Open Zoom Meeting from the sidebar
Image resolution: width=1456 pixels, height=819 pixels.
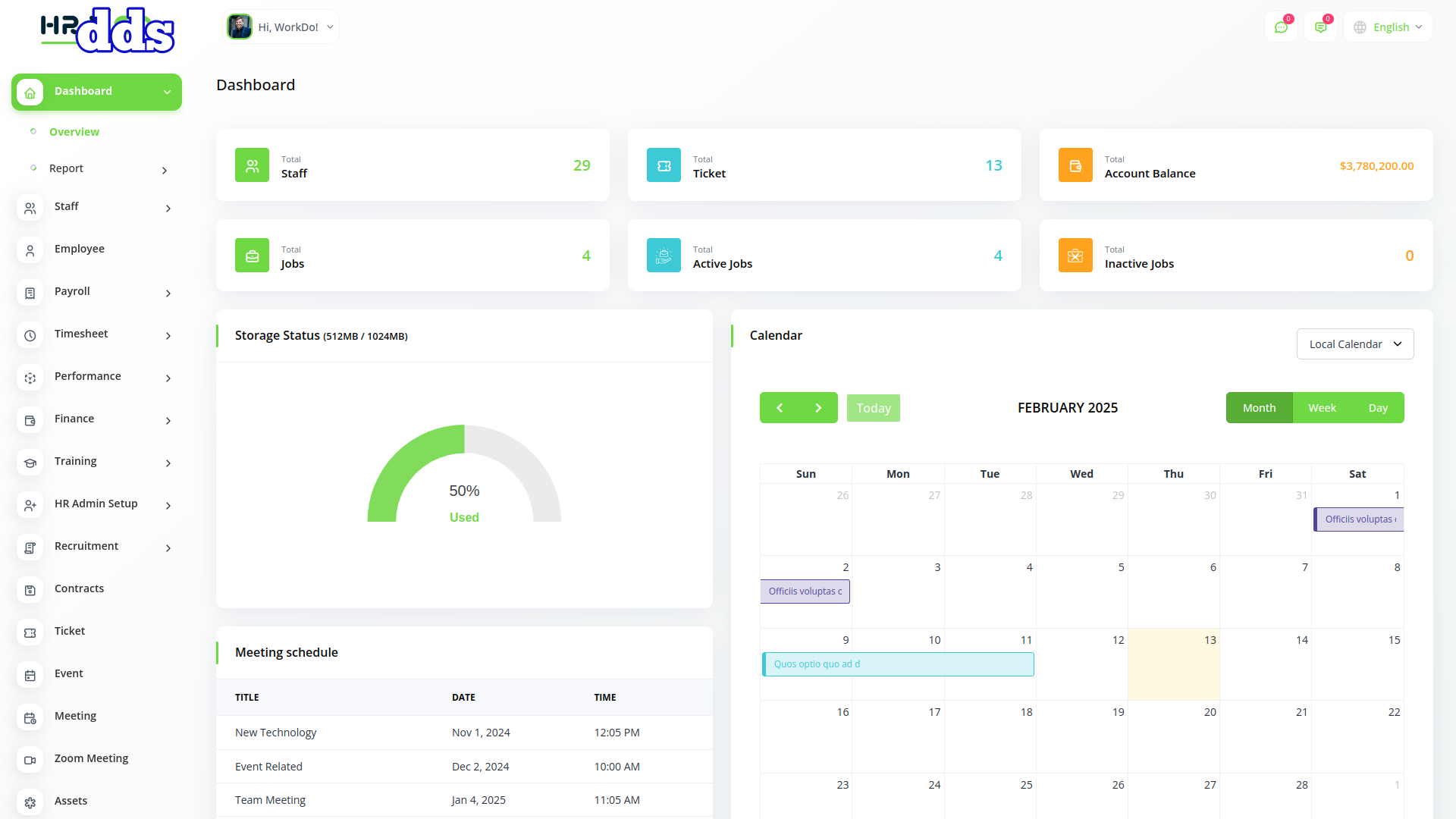pos(91,758)
